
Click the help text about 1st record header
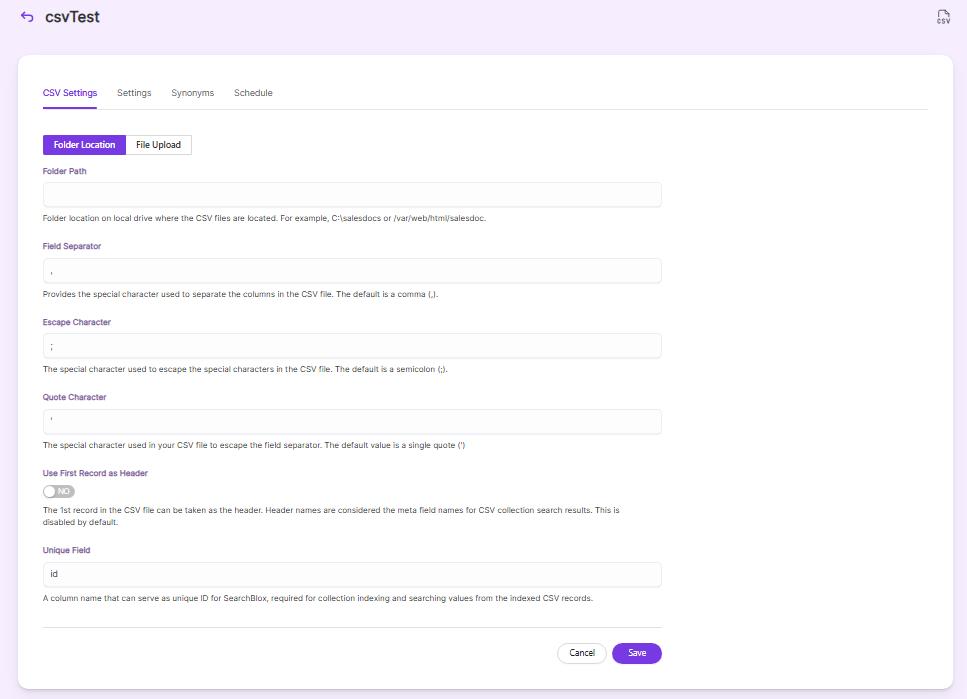[x=331, y=516]
